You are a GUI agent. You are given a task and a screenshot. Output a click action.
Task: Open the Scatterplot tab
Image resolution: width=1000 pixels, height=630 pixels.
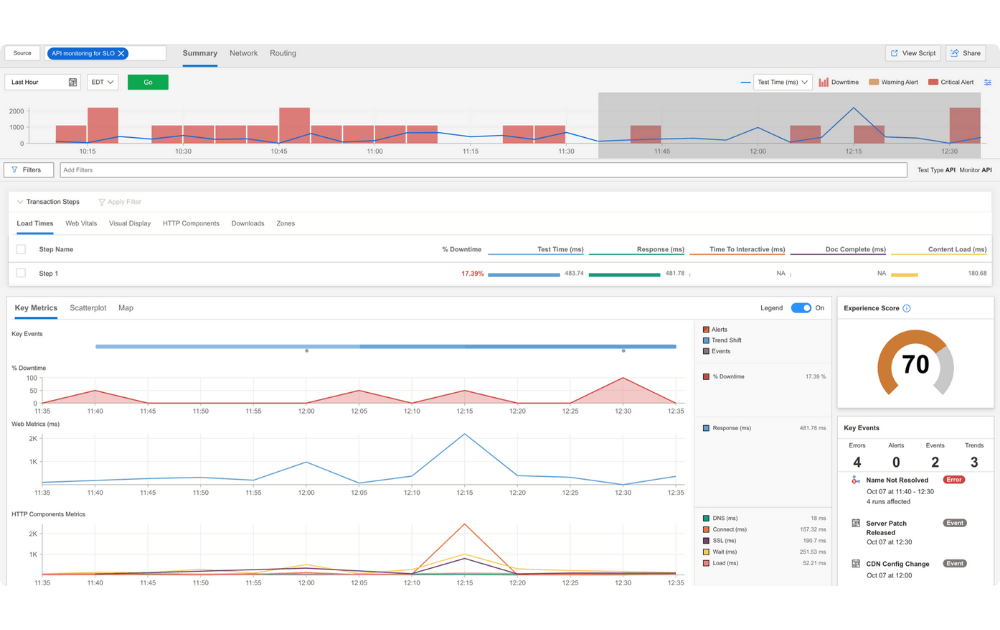[x=88, y=308]
